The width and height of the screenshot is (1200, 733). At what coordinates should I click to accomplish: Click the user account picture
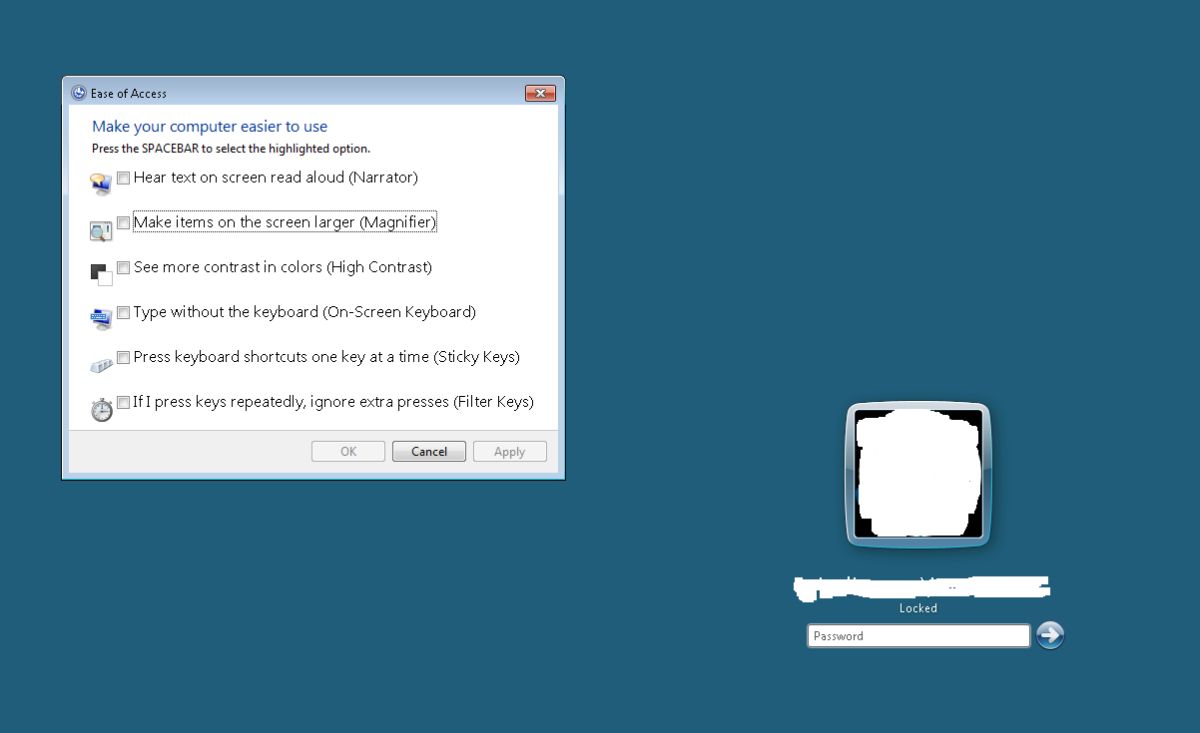click(918, 475)
